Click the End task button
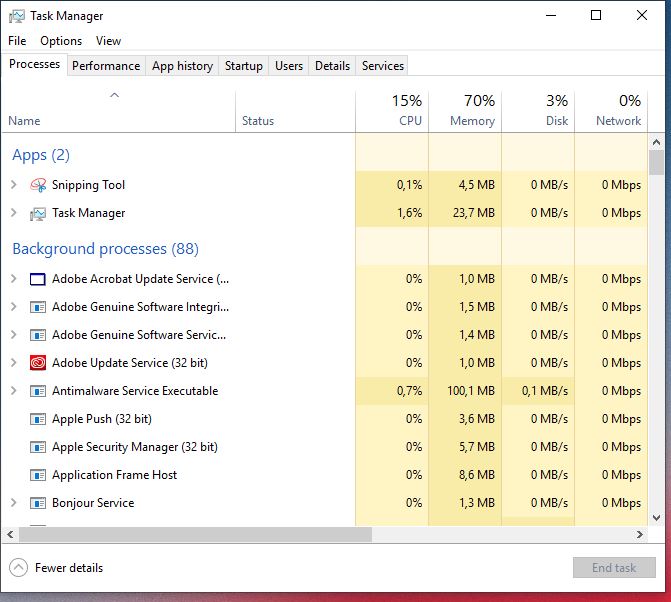Image resolution: width=671 pixels, height=602 pixels. click(x=614, y=568)
